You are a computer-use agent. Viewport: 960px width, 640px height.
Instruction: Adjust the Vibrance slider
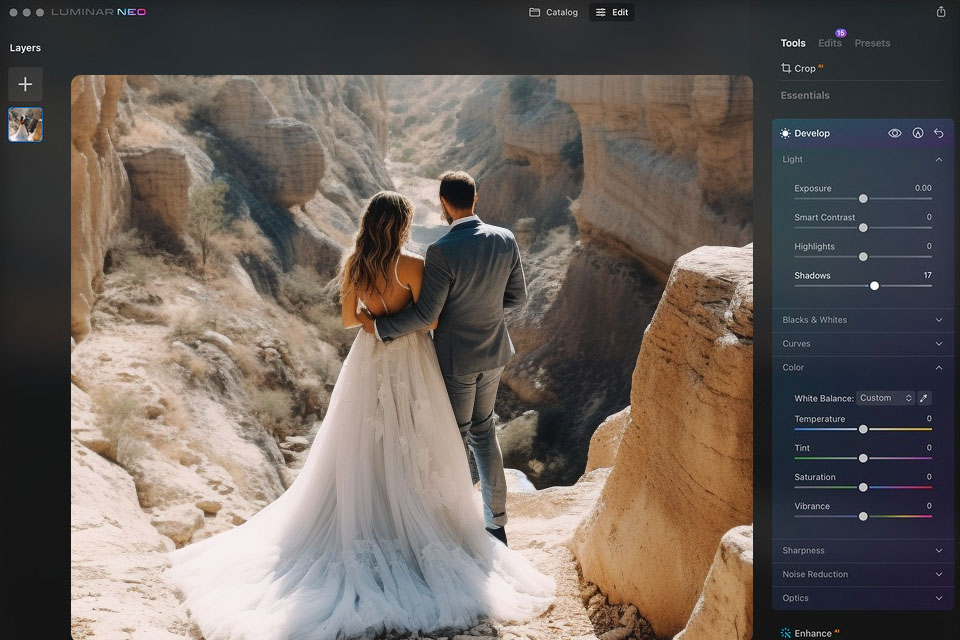coord(863,516)
